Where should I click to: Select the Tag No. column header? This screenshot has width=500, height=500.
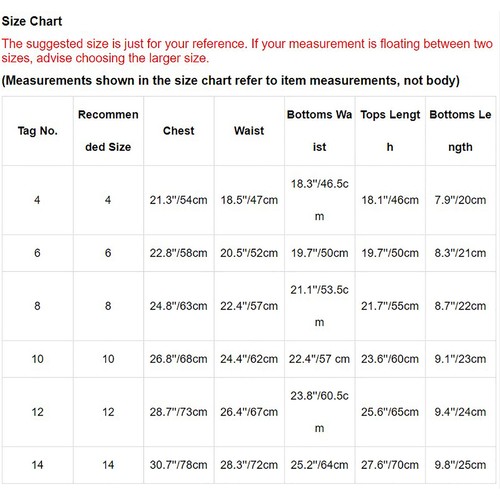[x=38, y=131]
